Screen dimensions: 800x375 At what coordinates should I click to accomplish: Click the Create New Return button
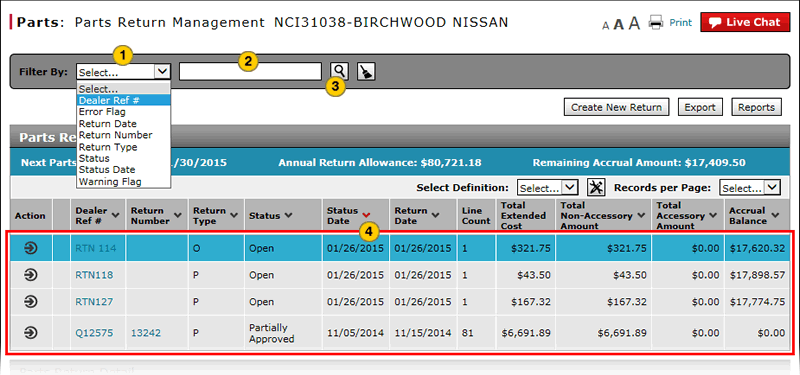point(616,108)
